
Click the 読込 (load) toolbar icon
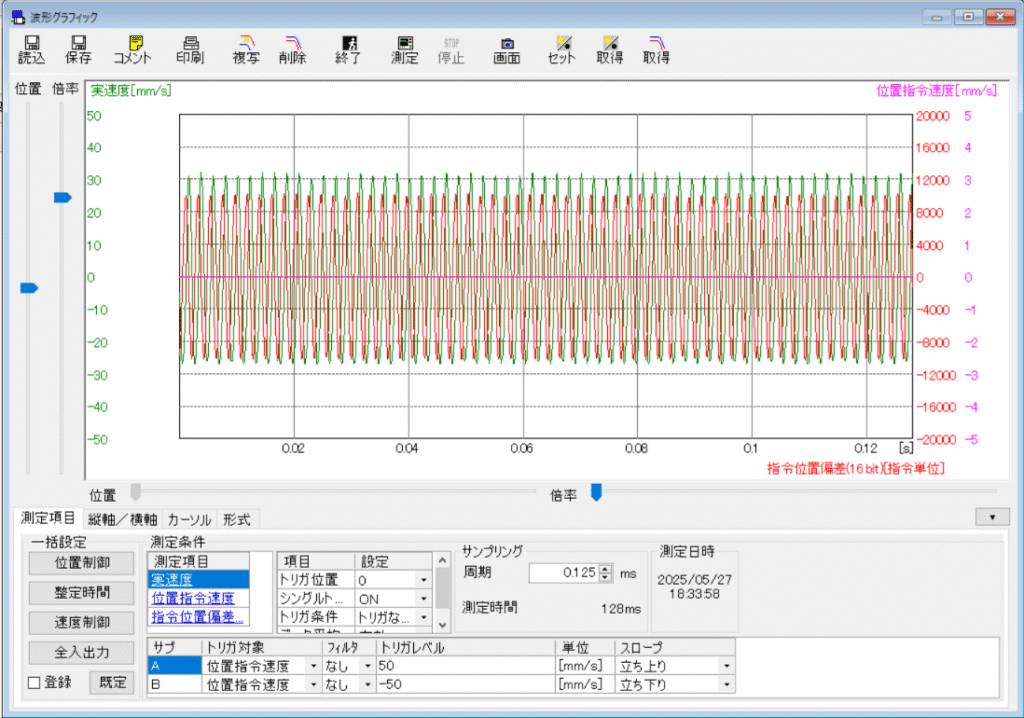[31, 49]
